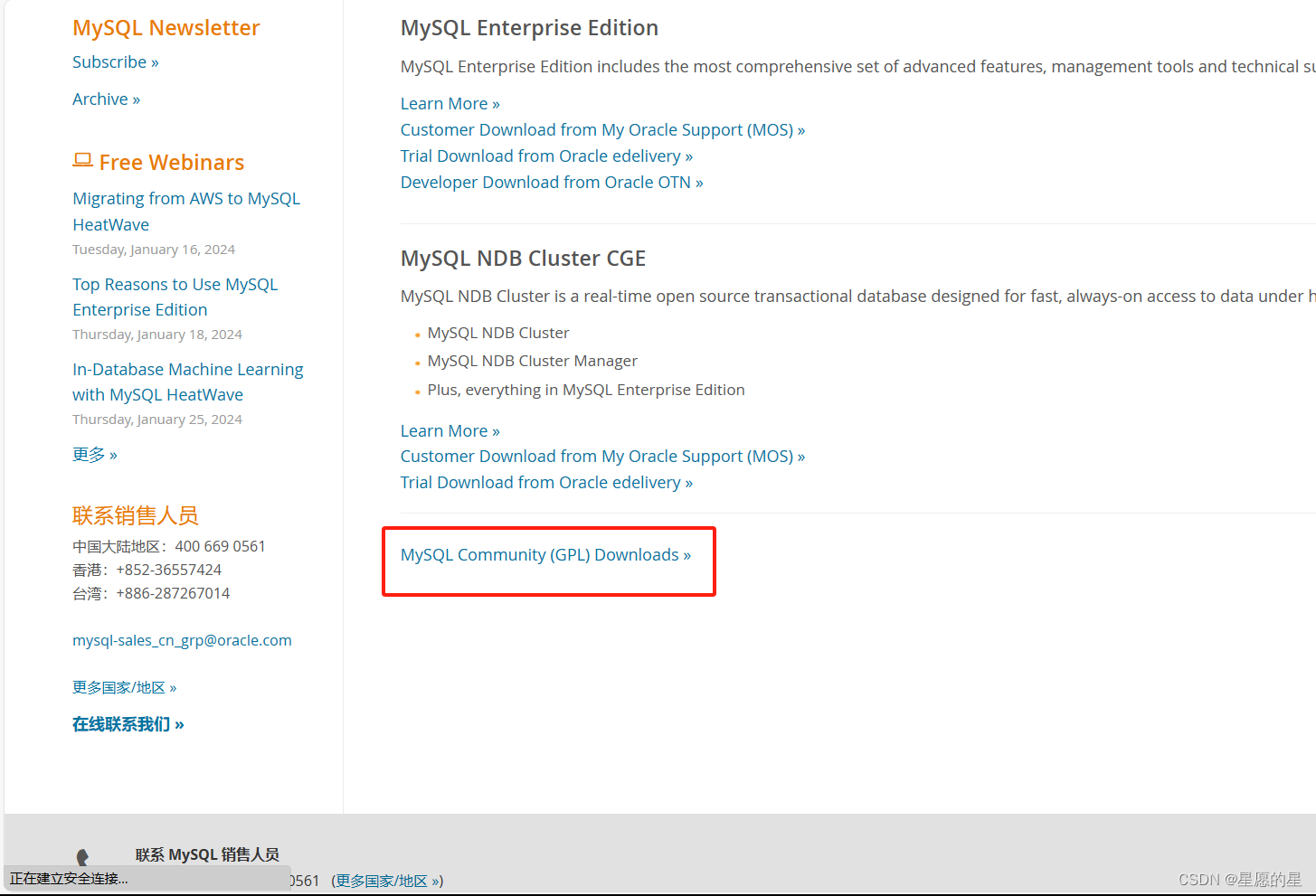The height and width of the screenshot is (896, 1316).
Task: Click Learn More under MySQL Enterprise Edition
Action: [x=450, y=103]
